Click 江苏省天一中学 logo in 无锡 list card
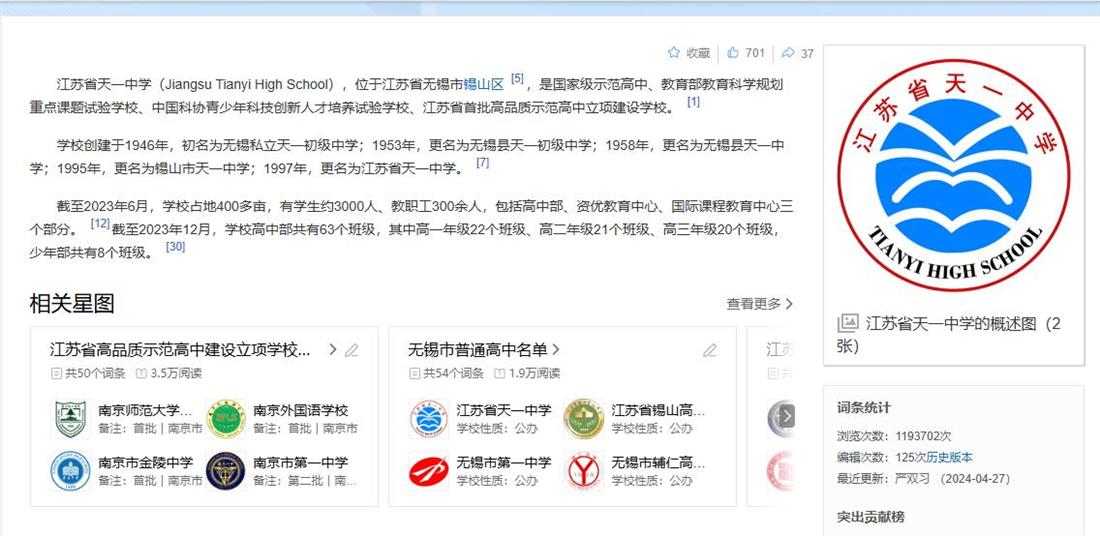This screenshot has width=1100, height=536. click(x=429, y=419)
